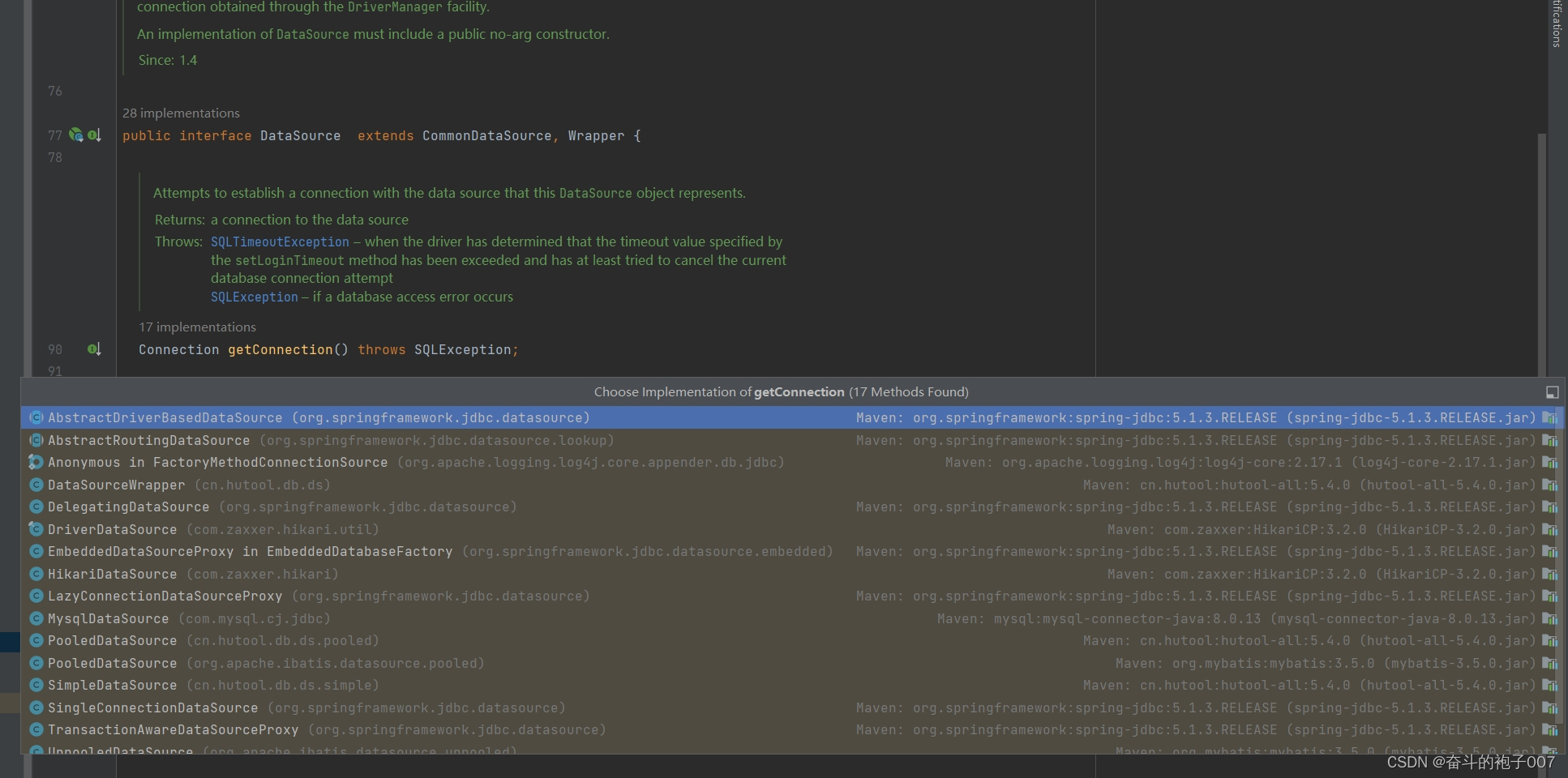
Task: Click the class icon beside DelegatingDataSource
Action: point(36,507)
